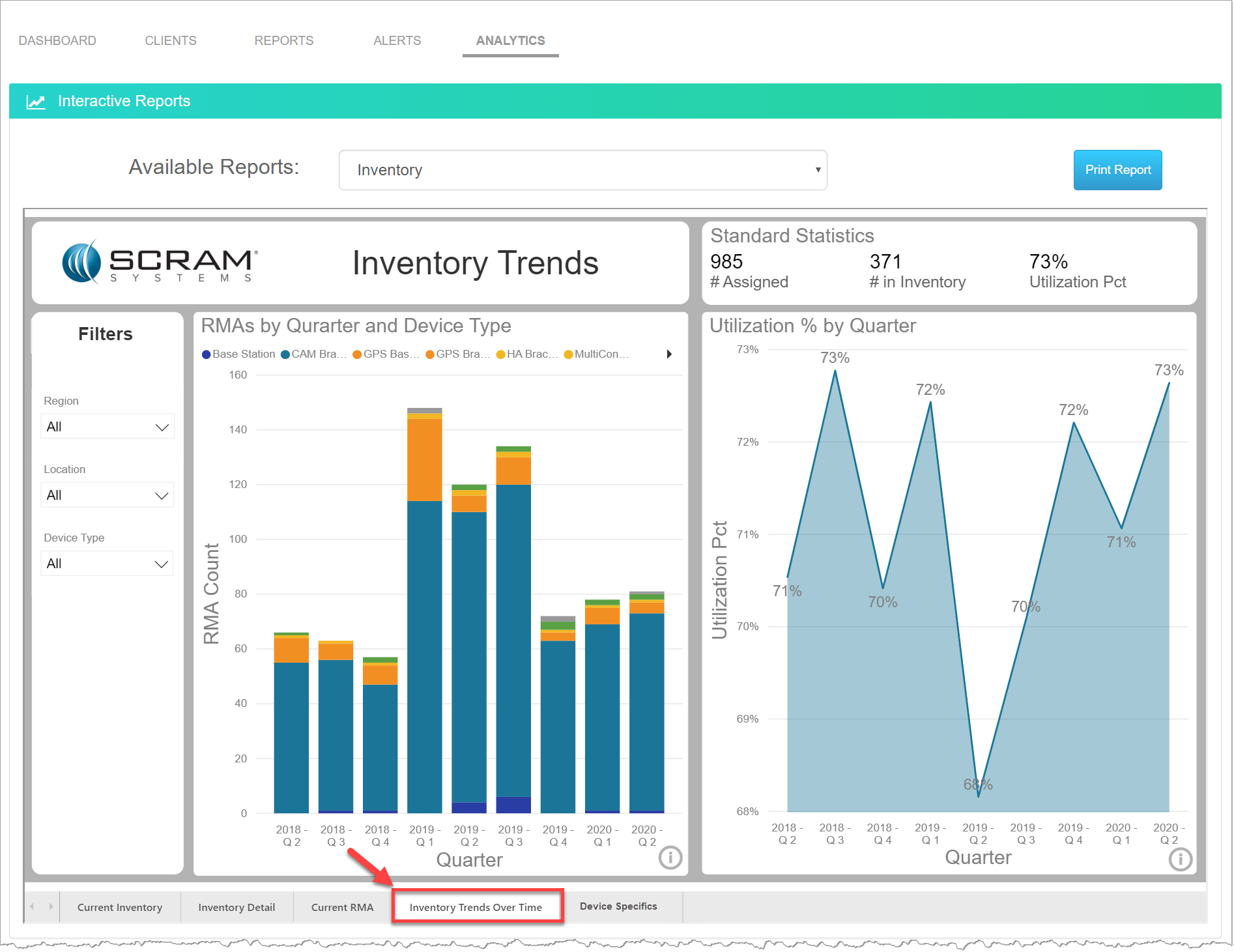Toggle Base Station legend item
The image size is (1234, 952).
238,354
